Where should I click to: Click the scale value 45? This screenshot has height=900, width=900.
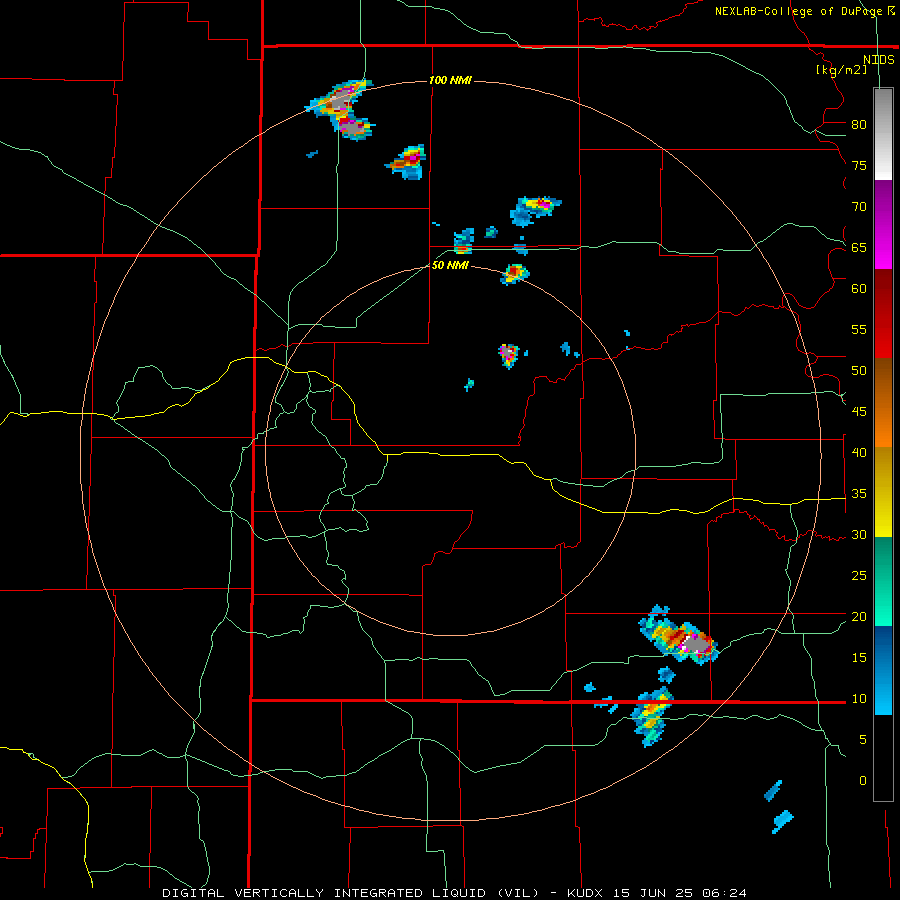pos(859,412)
